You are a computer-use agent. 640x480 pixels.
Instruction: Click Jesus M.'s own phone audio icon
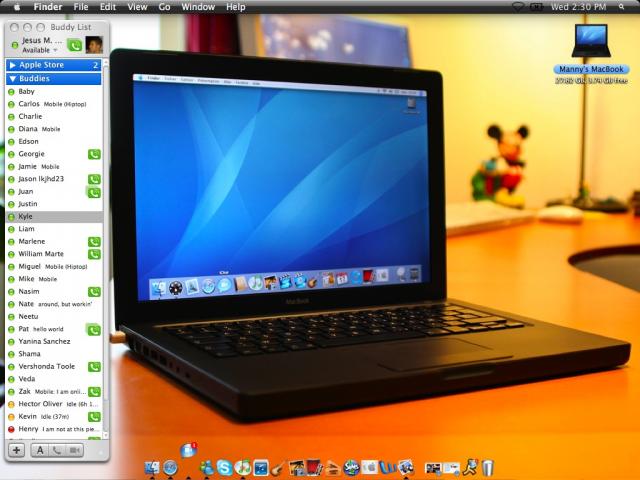tap(75, 45)
